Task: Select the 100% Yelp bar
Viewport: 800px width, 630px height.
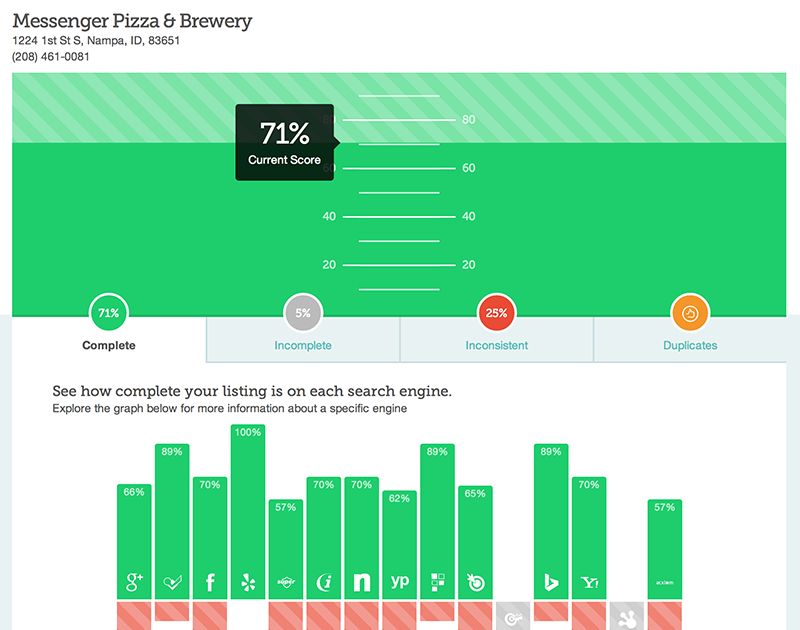Action: [x=248, y=512]
